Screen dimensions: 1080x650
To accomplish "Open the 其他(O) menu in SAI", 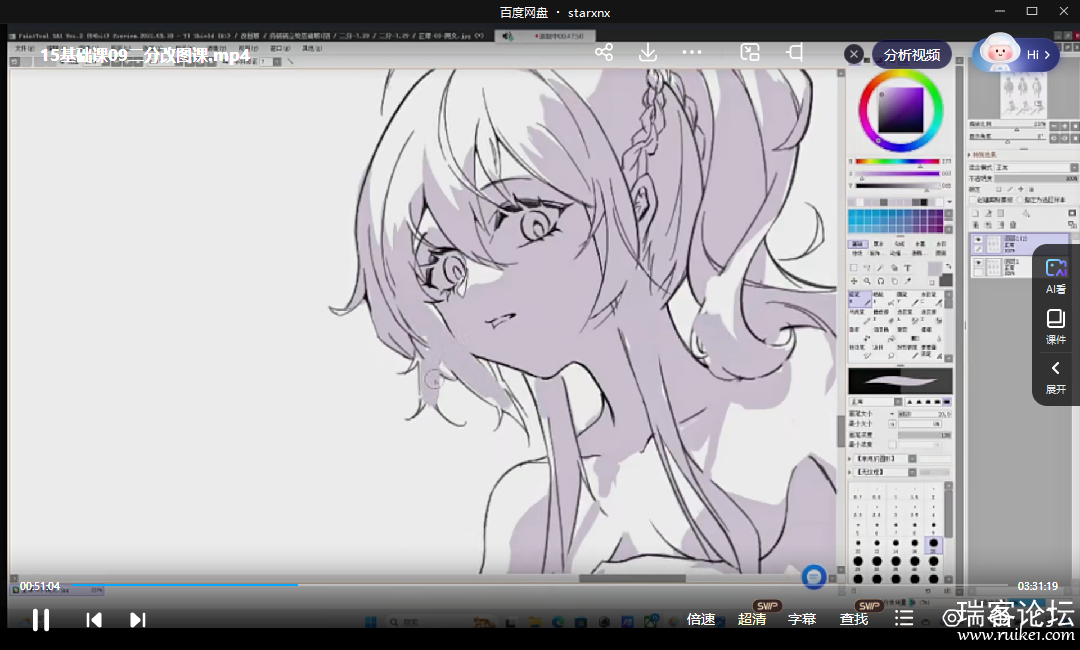I will [x=311, y=48].
